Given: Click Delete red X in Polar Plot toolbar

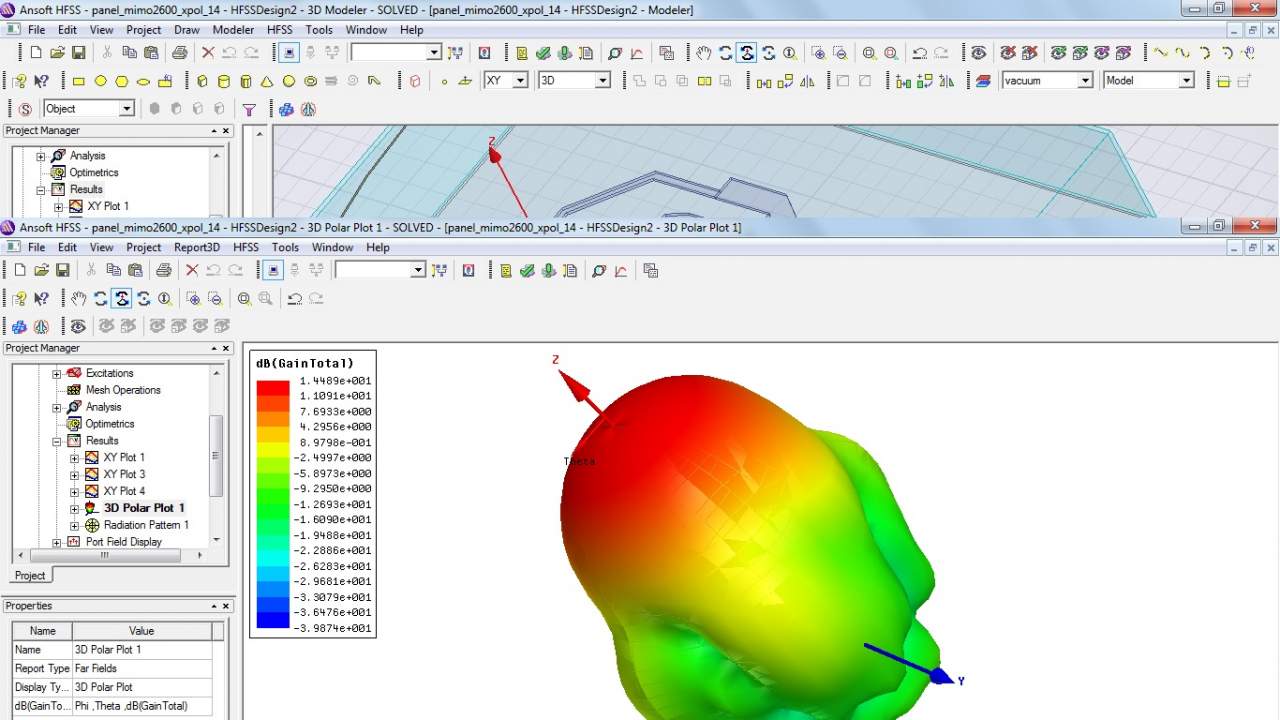Looking at the screenshot, I should (x=192, y=270).
